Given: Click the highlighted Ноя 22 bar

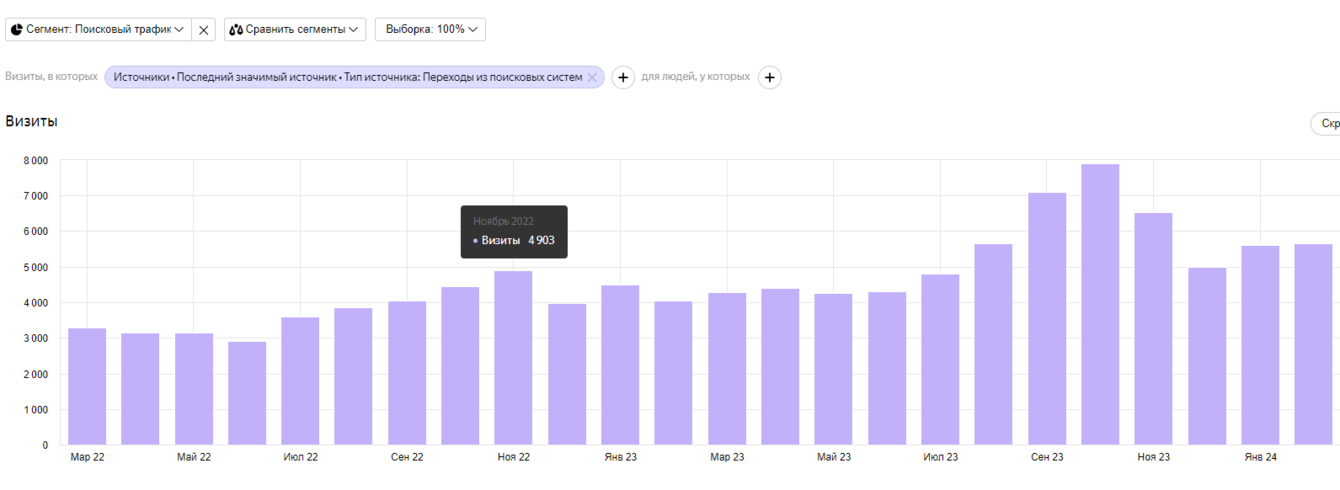Looking at the screenshot, I should coord(513,358).
